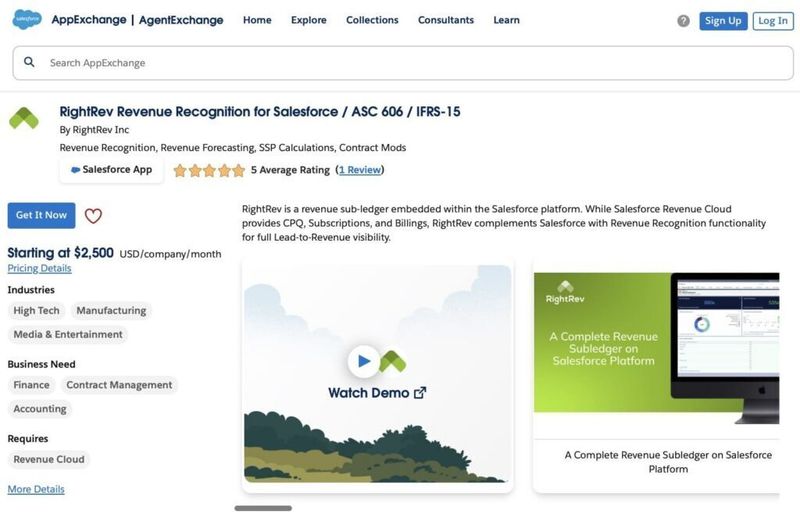This screenshot has width=800, height=529.
Task: Click the search magnifier icon
Action: tap(29, 62)
